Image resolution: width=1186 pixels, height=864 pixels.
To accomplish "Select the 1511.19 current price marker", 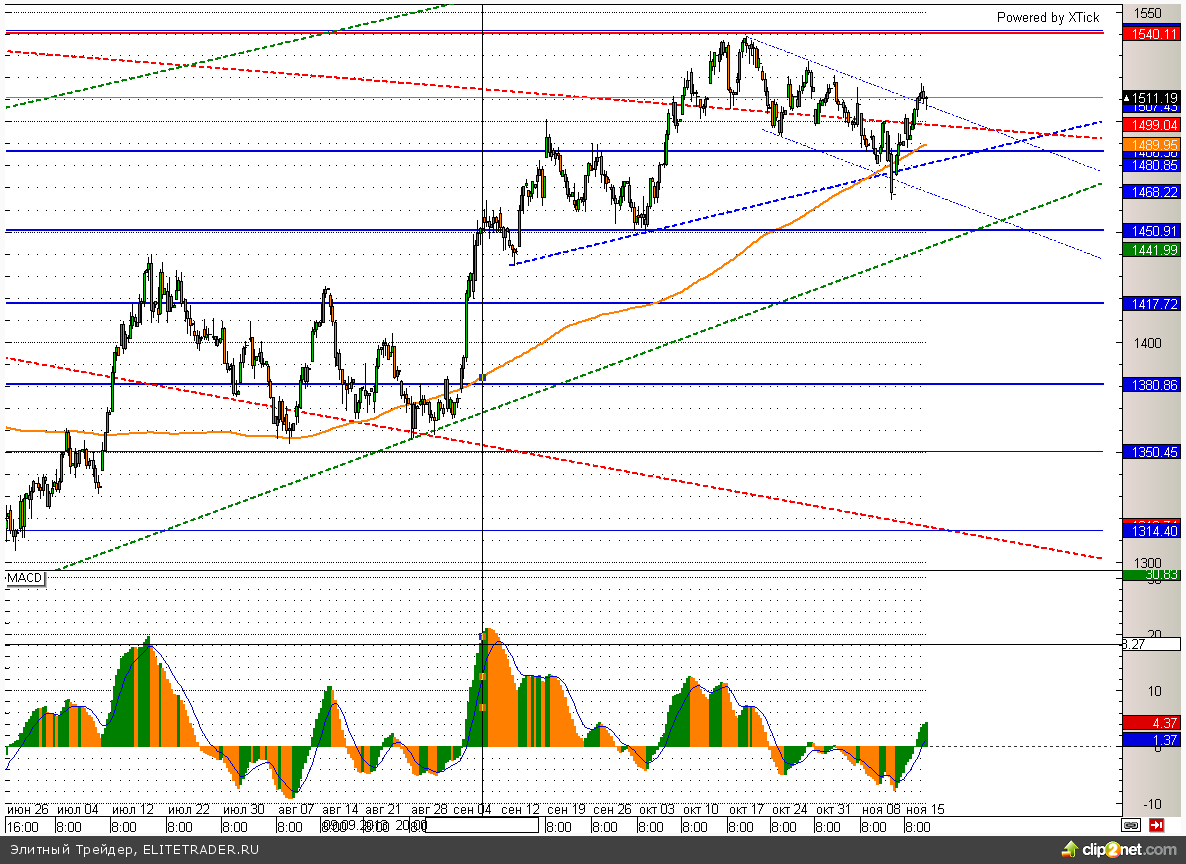I will 1153,97.
